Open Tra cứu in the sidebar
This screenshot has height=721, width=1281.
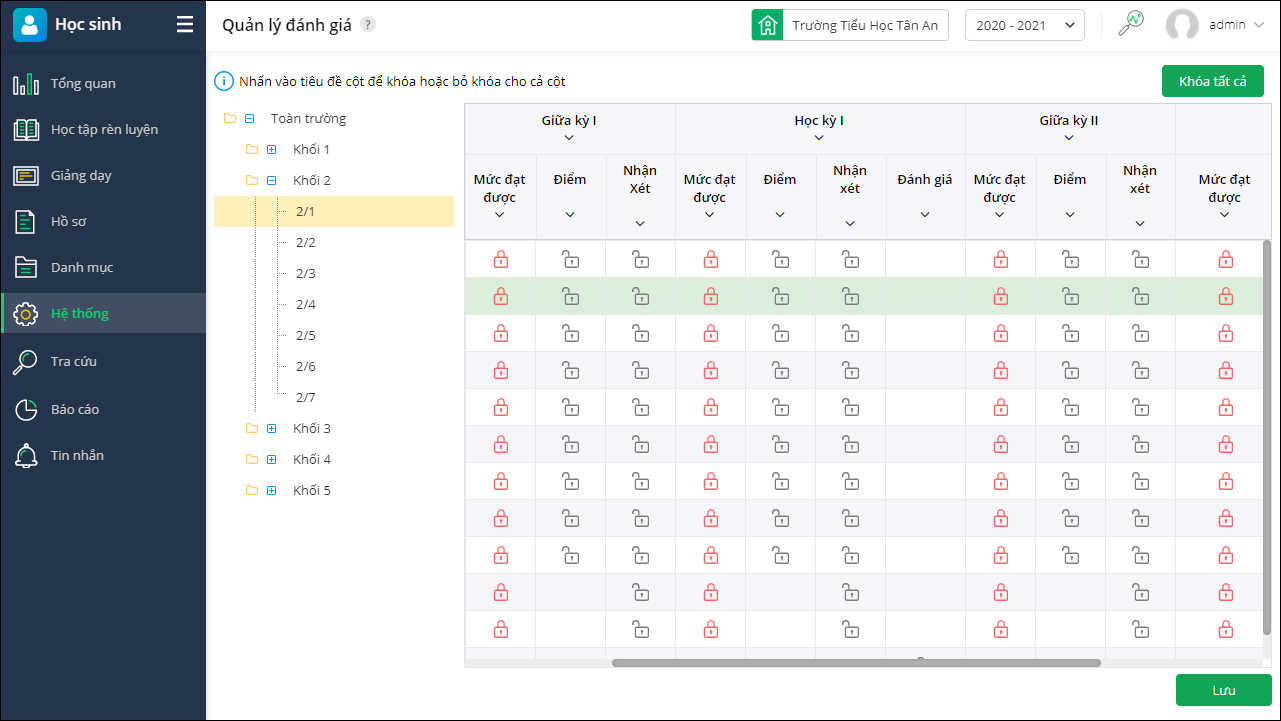[74, 362]
